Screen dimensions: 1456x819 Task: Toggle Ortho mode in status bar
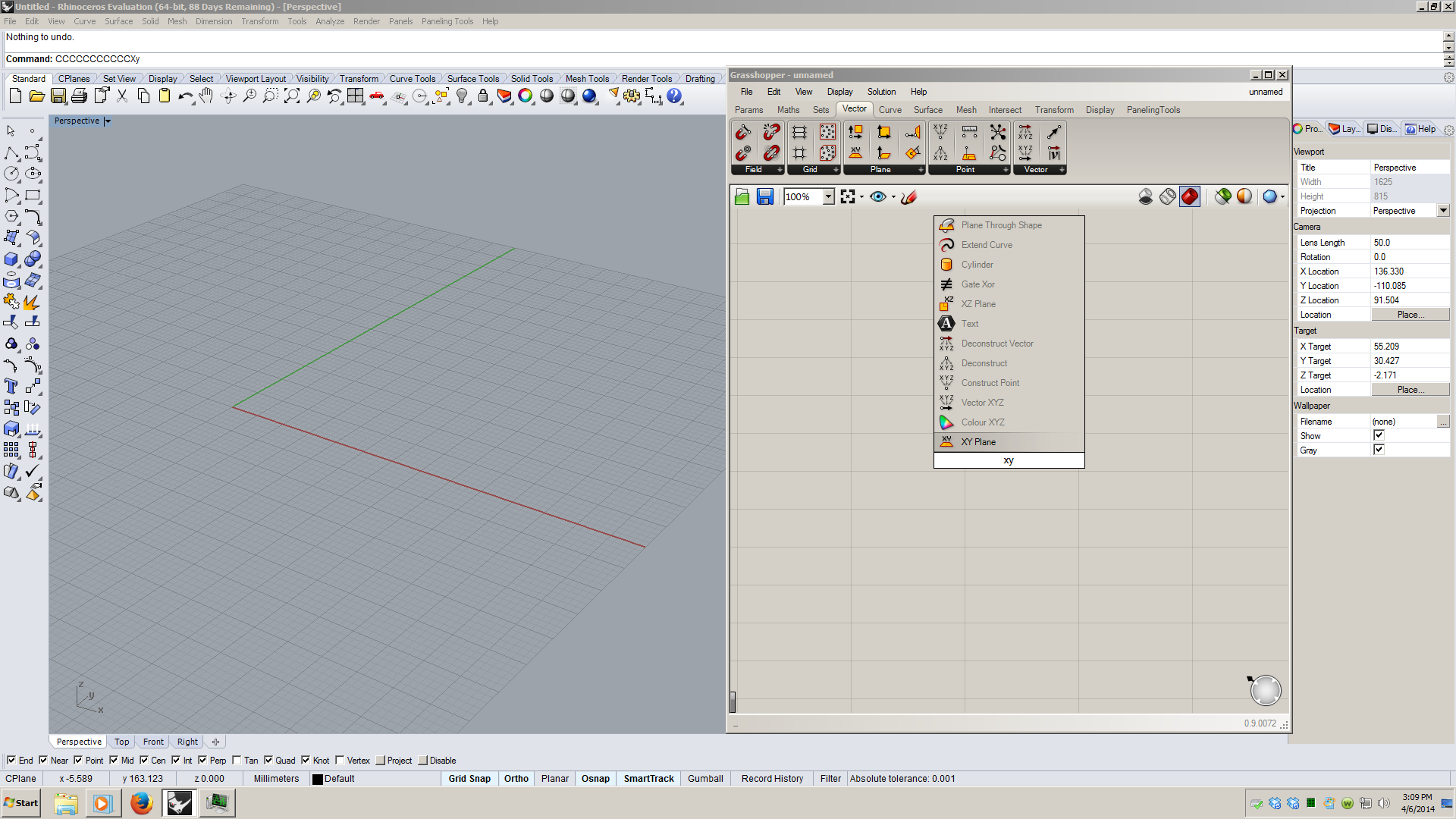(x=516, y=779)
